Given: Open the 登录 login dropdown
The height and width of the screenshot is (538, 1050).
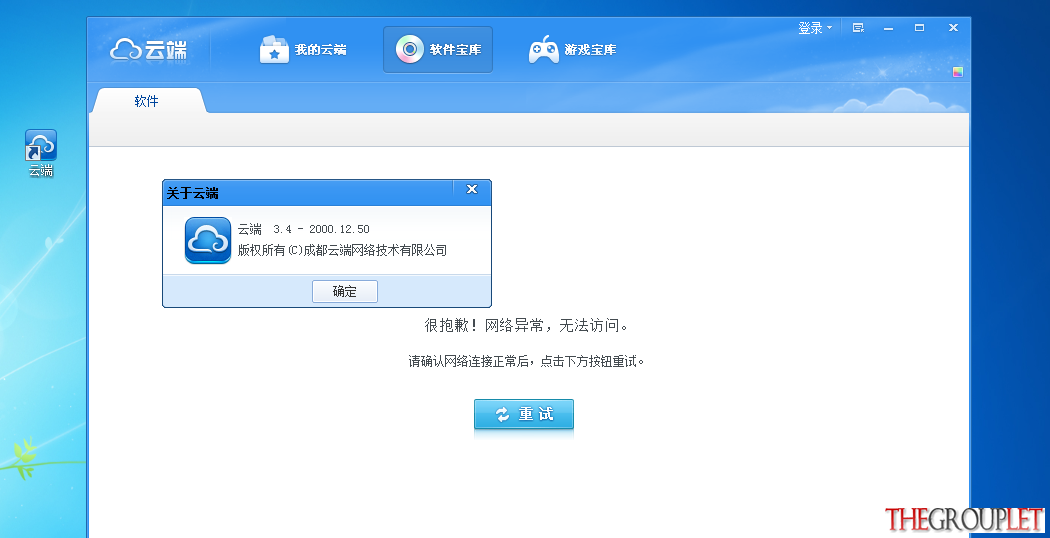Looking at the screenshot, I should [814, 28].
